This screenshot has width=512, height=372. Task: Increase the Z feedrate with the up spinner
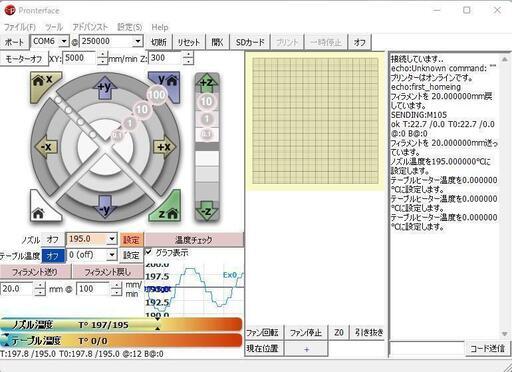[x=188, y=55]
